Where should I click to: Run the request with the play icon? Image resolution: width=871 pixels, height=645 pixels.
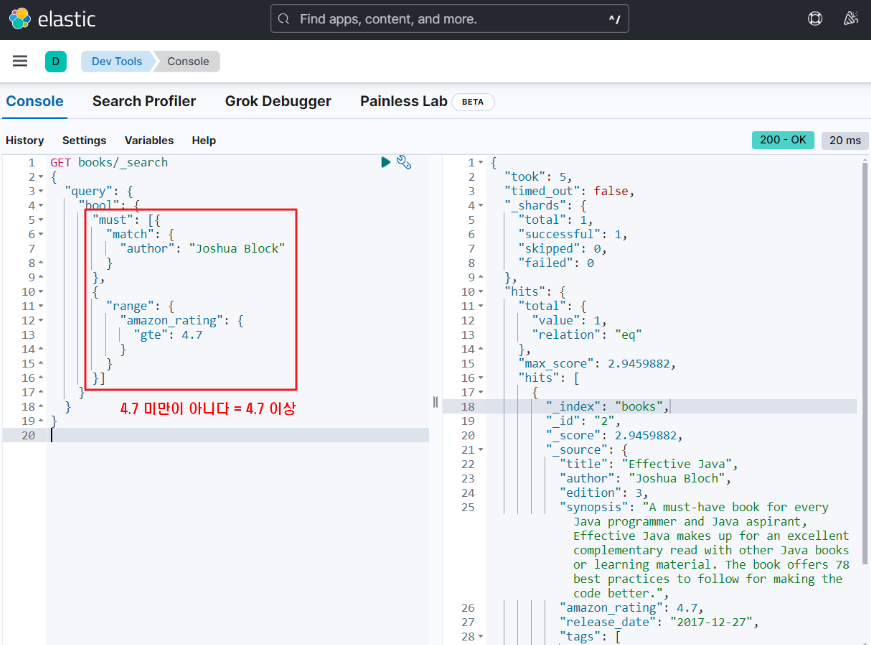[386, 162]
